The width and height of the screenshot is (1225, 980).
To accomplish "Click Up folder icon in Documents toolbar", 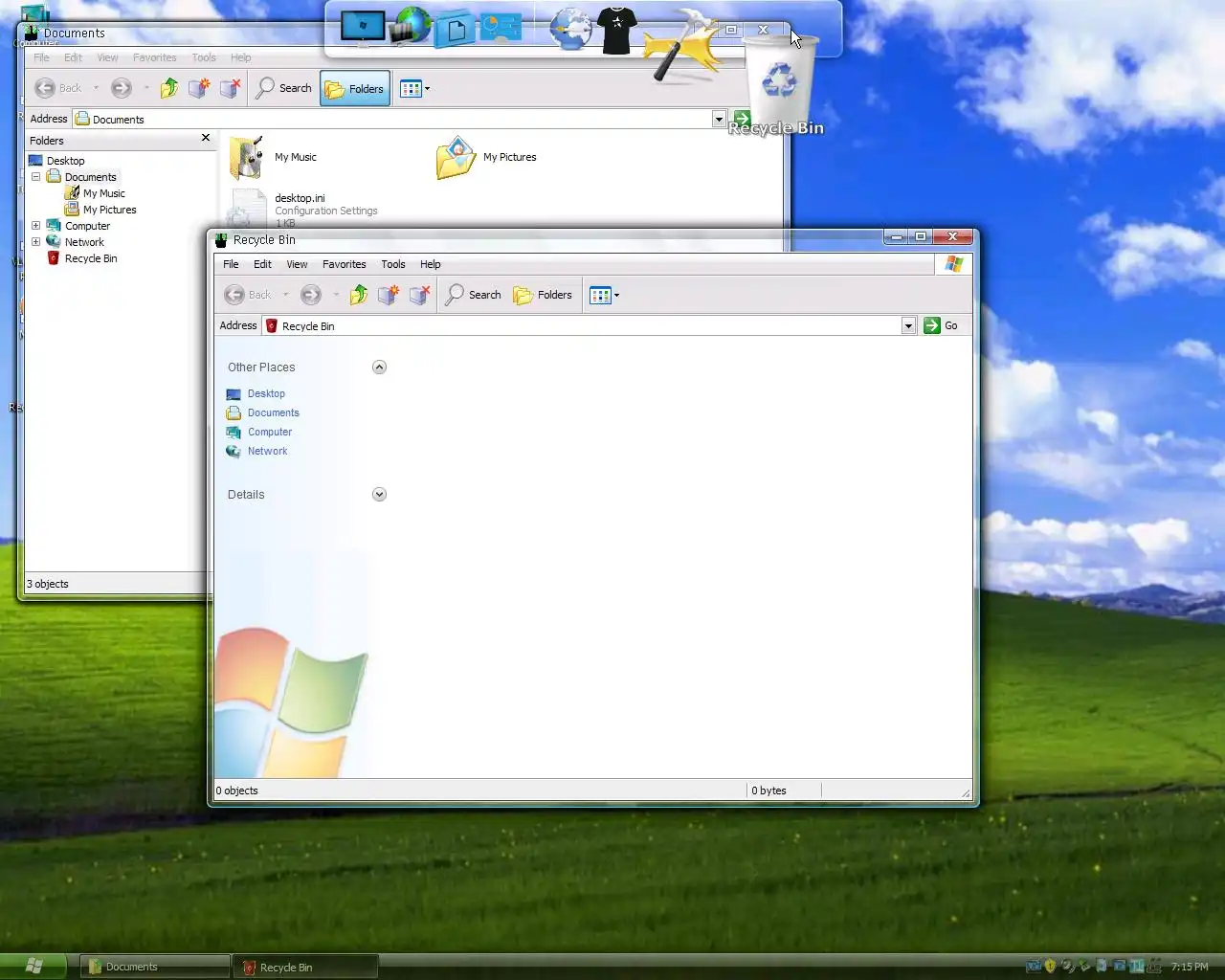I will [x=169, y=88].
